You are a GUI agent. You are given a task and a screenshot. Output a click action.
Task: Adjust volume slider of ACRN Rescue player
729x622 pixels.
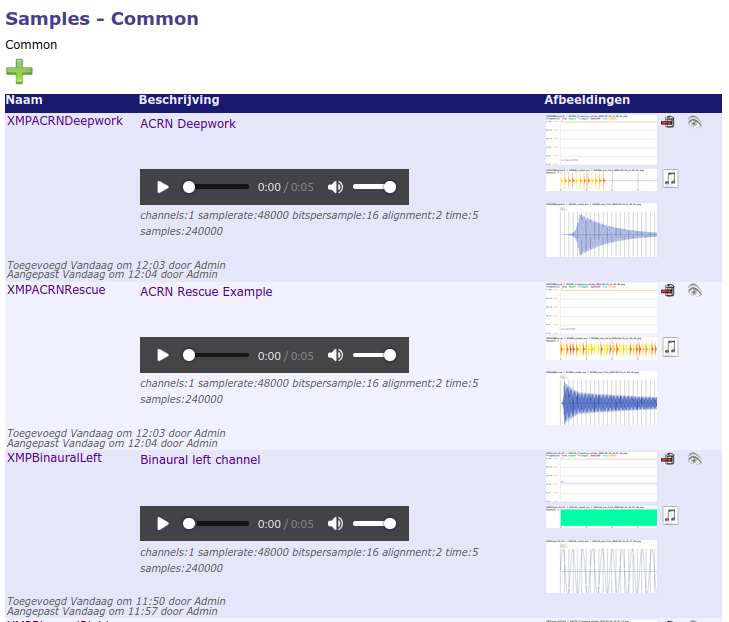click(375, 355)
